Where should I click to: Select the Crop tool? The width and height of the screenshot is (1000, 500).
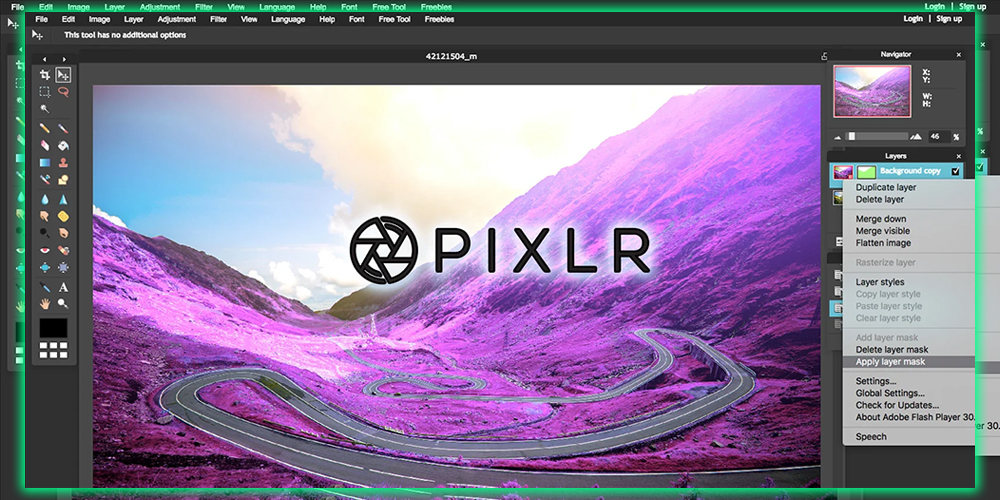(45, 75)
